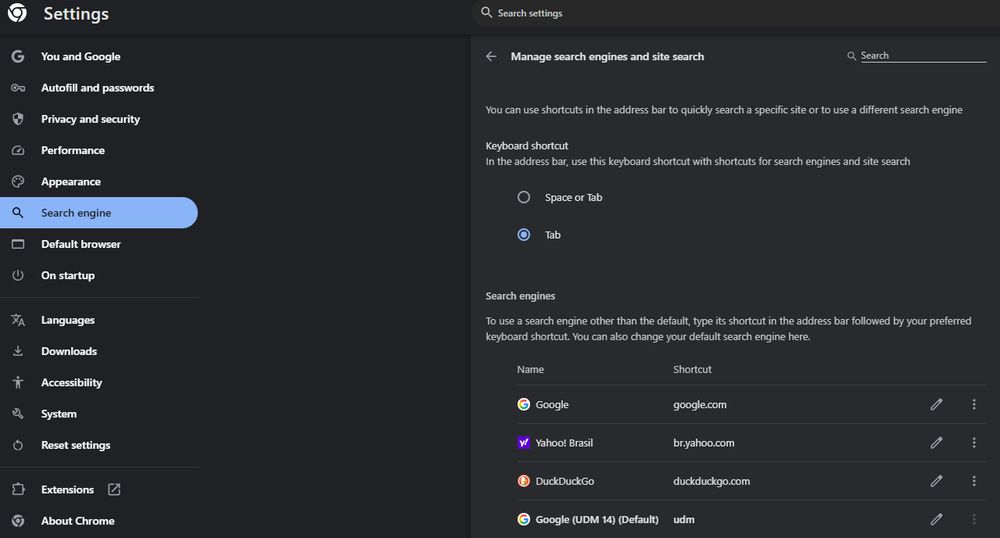Click the search engines Search field
This screenshot has width=1000, height=538.
coord(922,56)
